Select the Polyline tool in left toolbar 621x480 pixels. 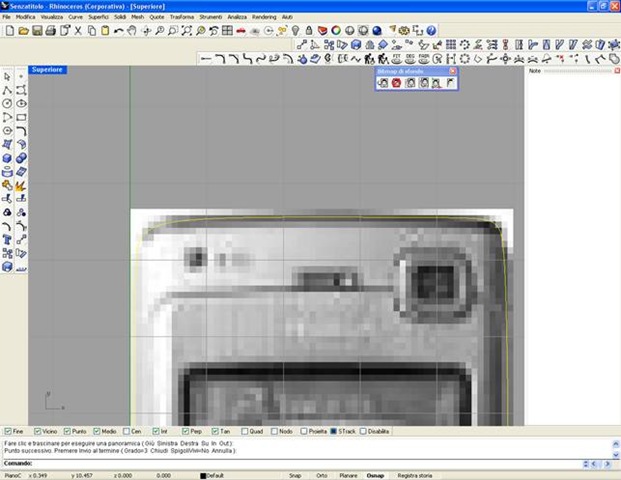point(8,90)
